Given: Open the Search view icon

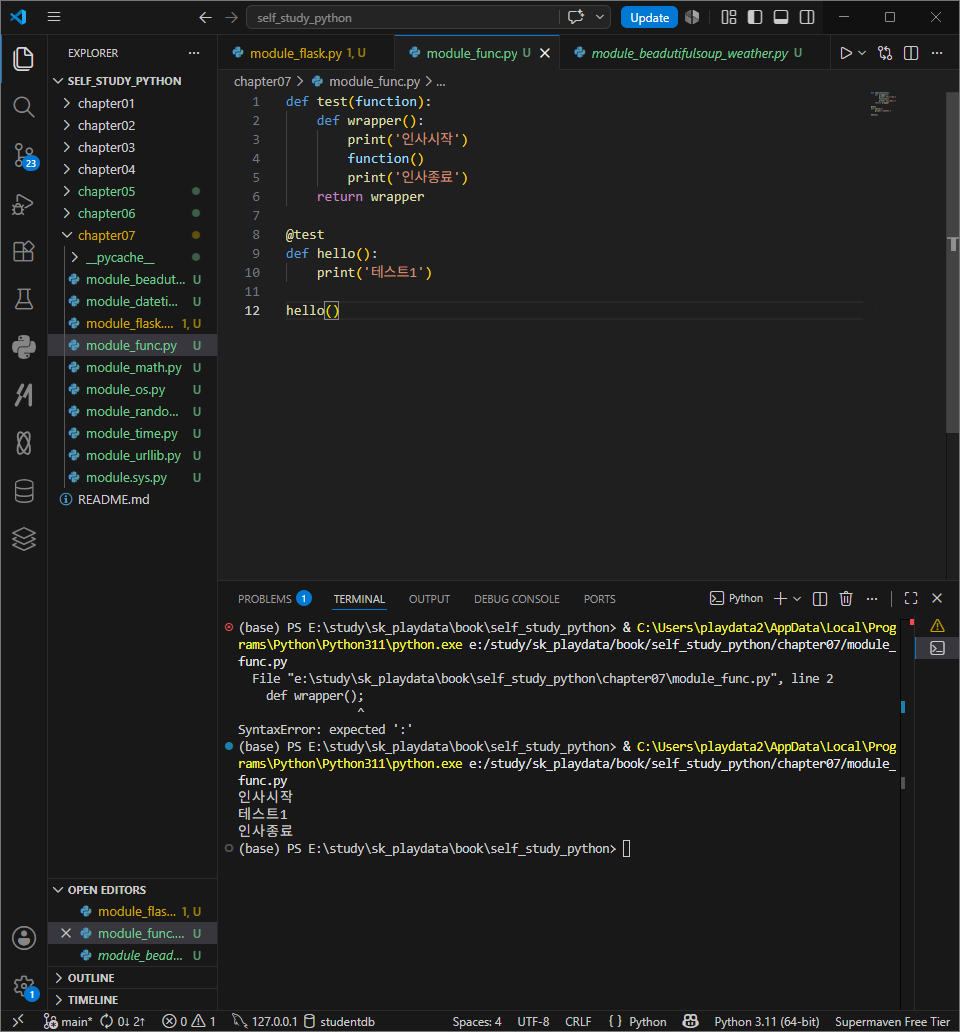Looking at the screenshot, I should pos(24,107).
